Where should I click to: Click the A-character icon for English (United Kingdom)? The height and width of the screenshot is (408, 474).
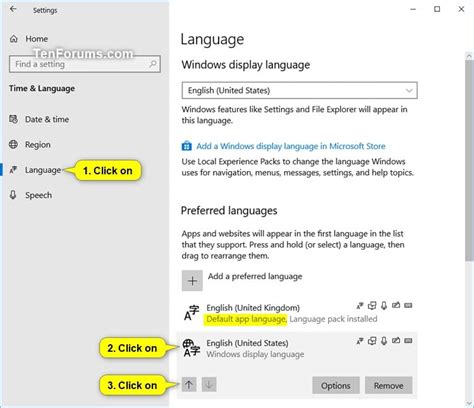coord(192,313)
